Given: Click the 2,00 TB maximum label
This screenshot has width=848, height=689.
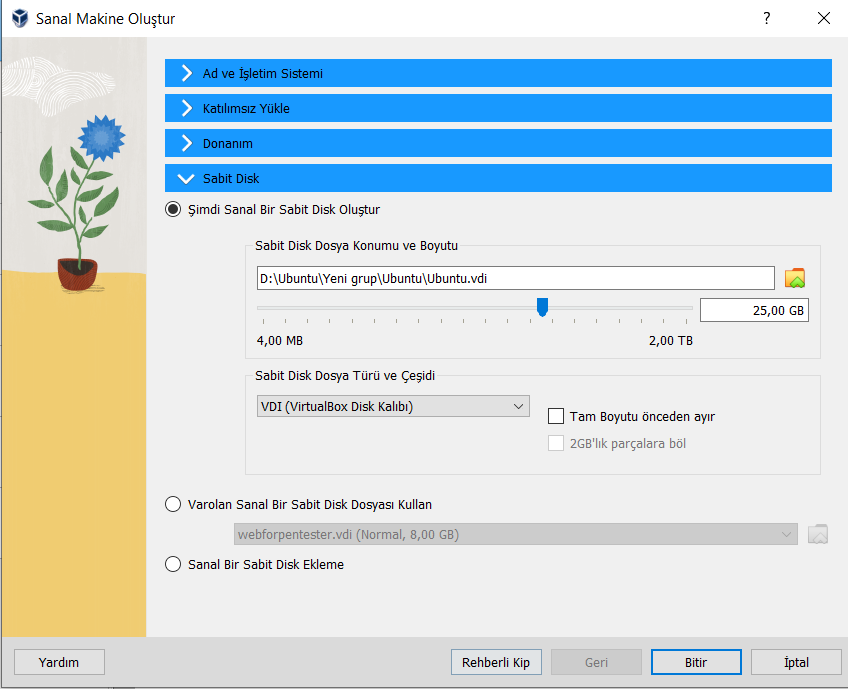Looking at the screenshot, I should (671, 341).
